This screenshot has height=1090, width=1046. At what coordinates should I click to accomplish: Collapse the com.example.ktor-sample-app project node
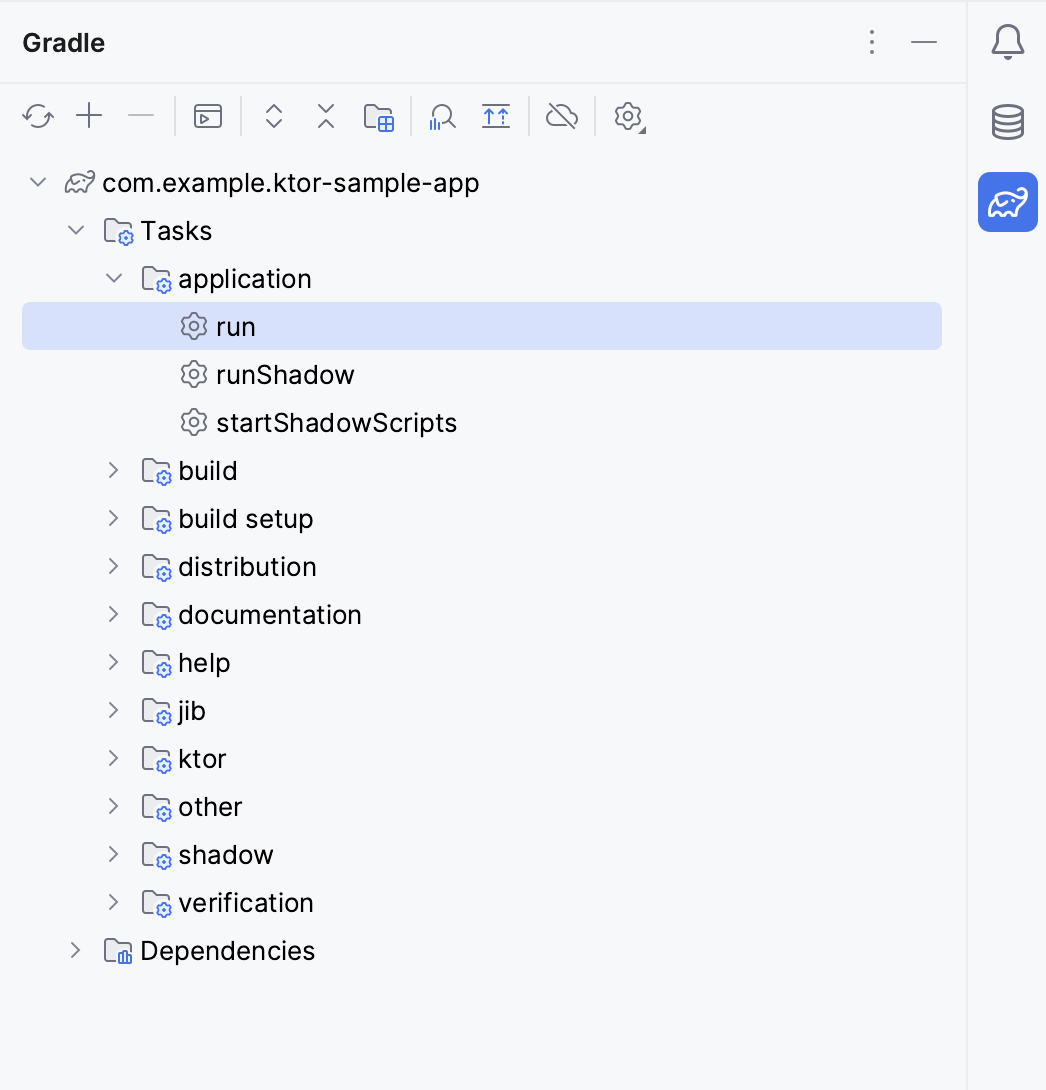[x=38, y=183]
